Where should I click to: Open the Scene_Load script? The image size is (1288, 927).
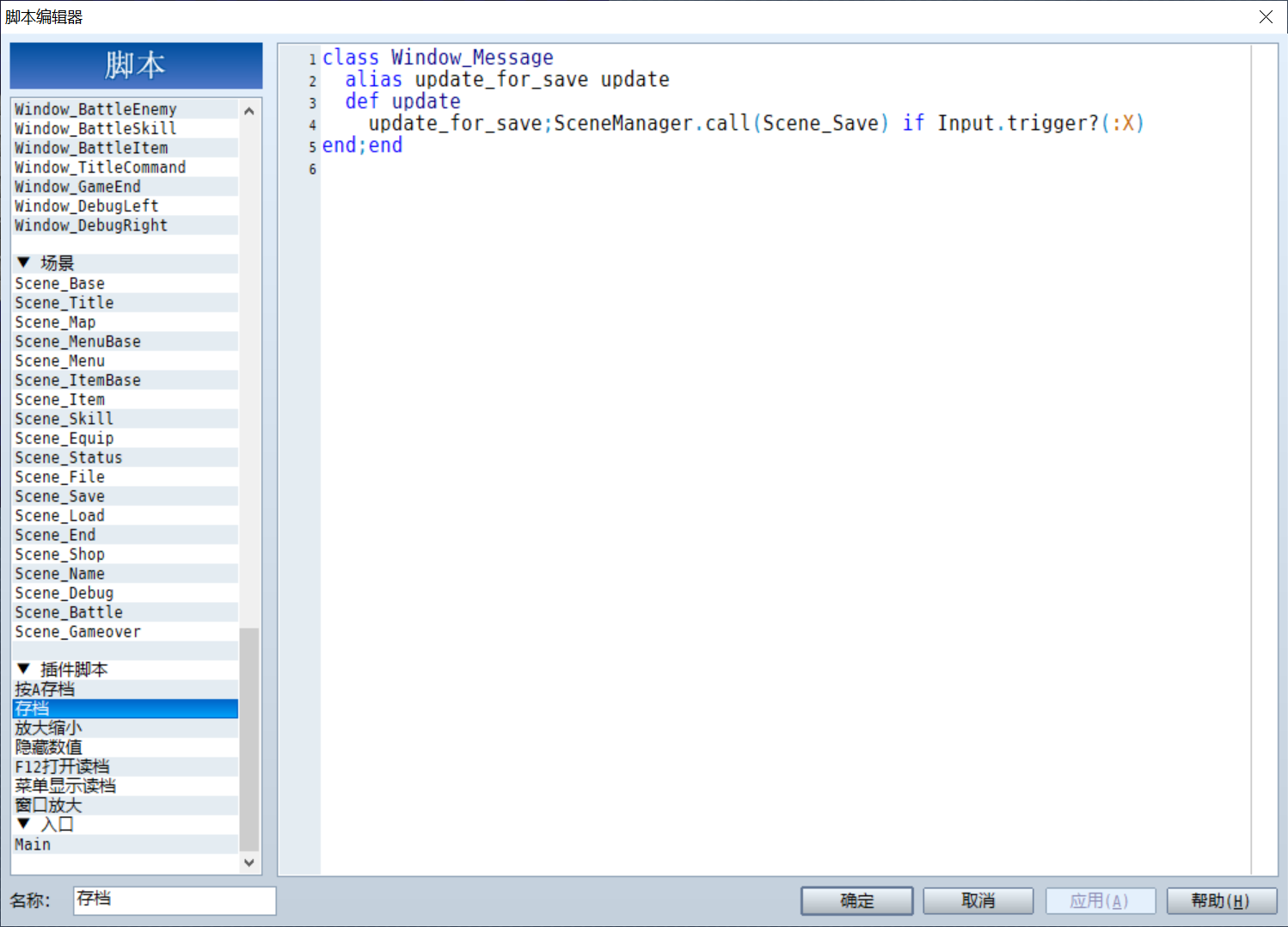point(126,516)
